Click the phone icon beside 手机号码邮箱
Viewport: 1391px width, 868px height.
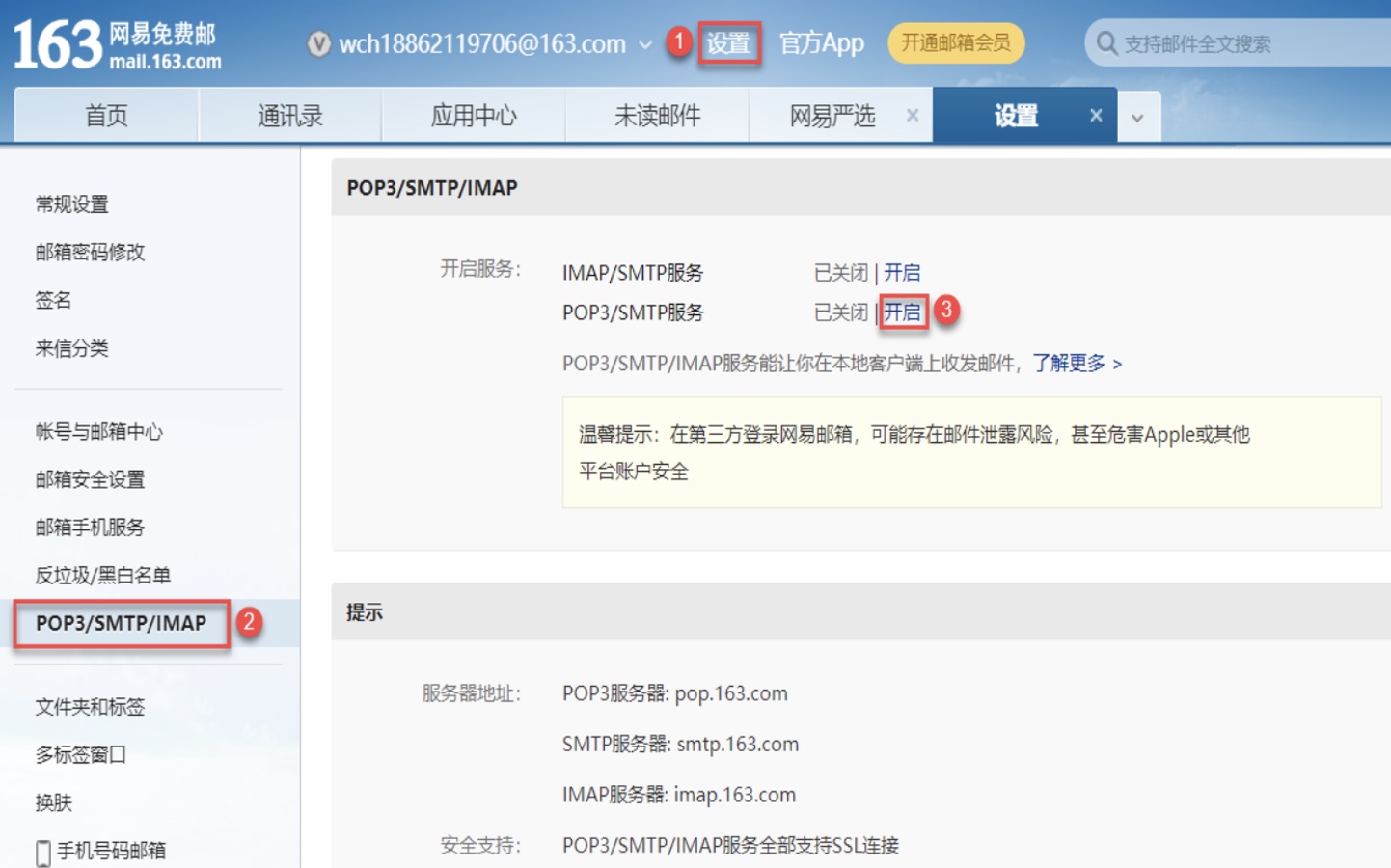coord(43,853)
